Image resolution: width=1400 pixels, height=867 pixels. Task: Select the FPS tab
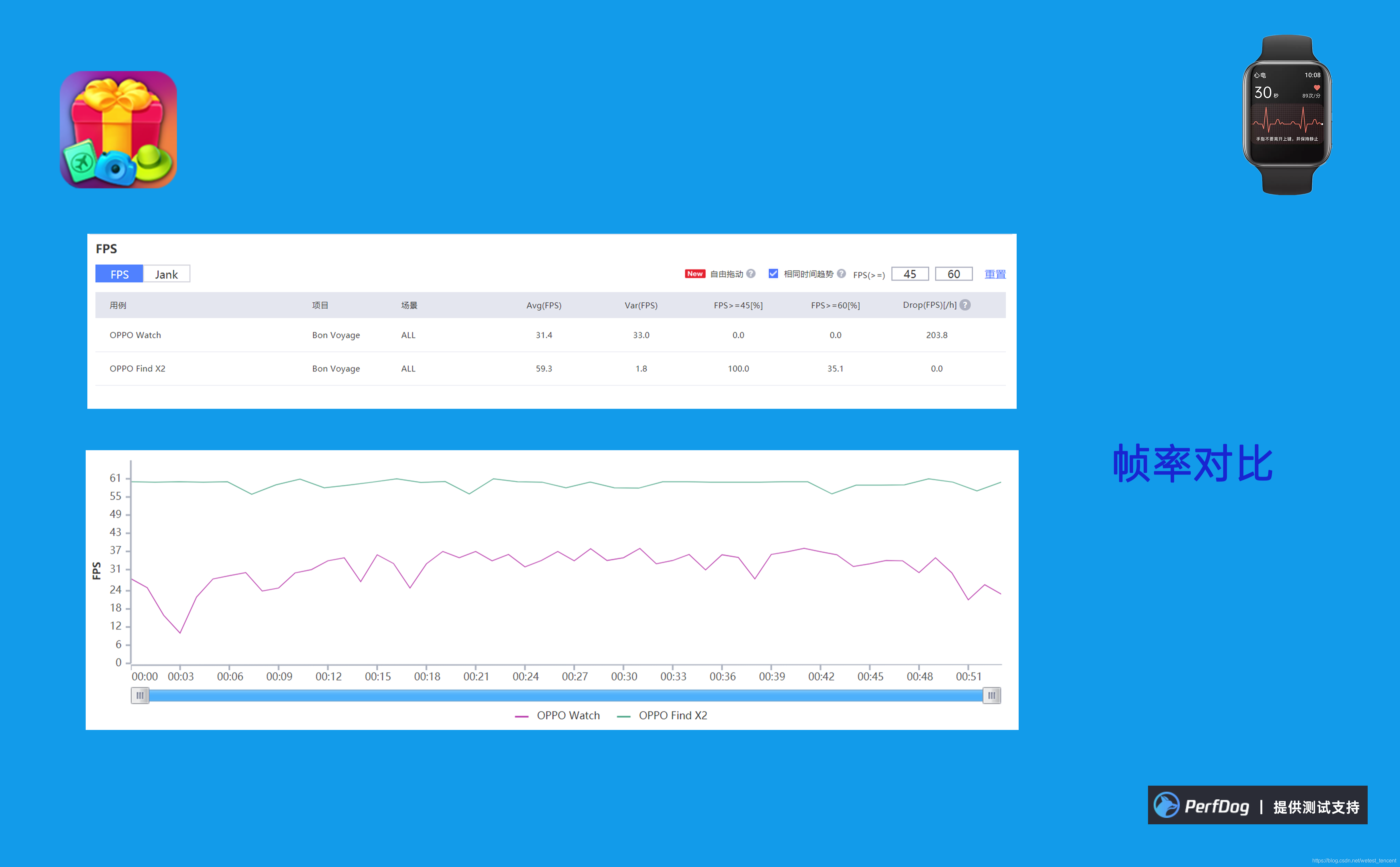click(119, 274)
